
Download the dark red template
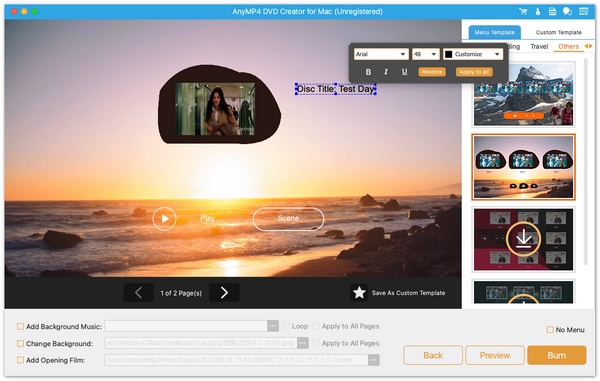click(523, 239)
